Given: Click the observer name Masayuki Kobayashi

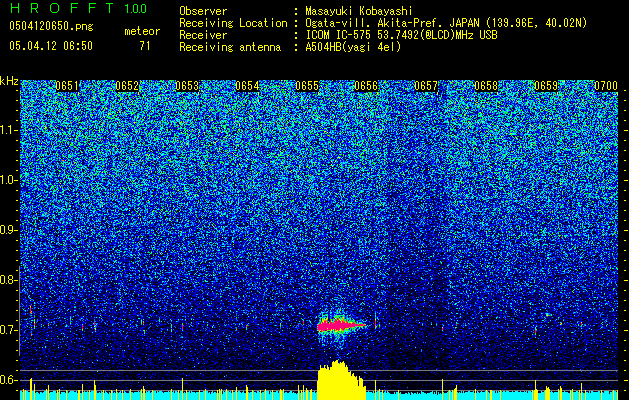Looking at the screenshot, I should pyautogui.click(x=359, y=11).
